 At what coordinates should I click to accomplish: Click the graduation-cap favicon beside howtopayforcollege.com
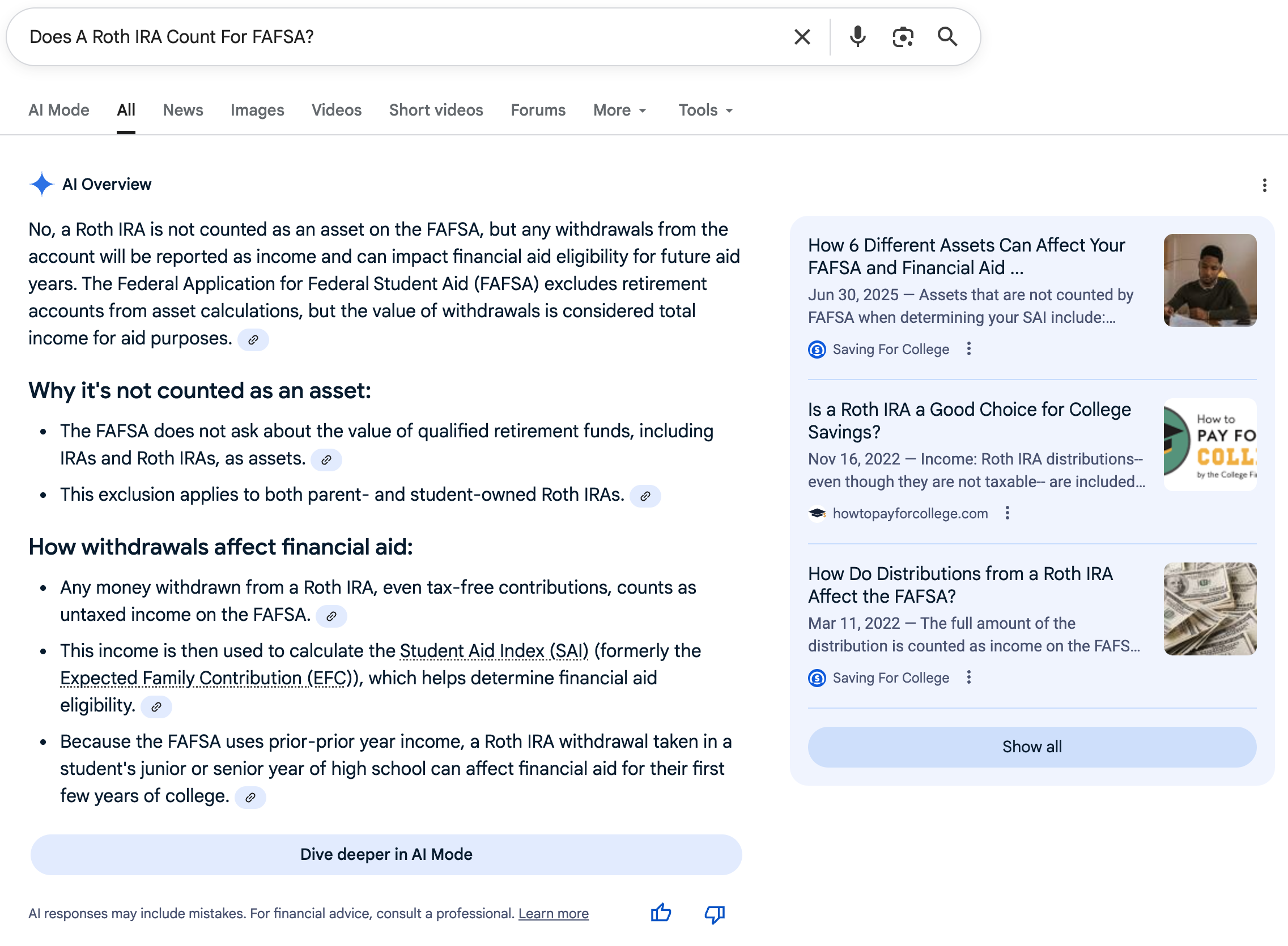click(x=816, y=513)
